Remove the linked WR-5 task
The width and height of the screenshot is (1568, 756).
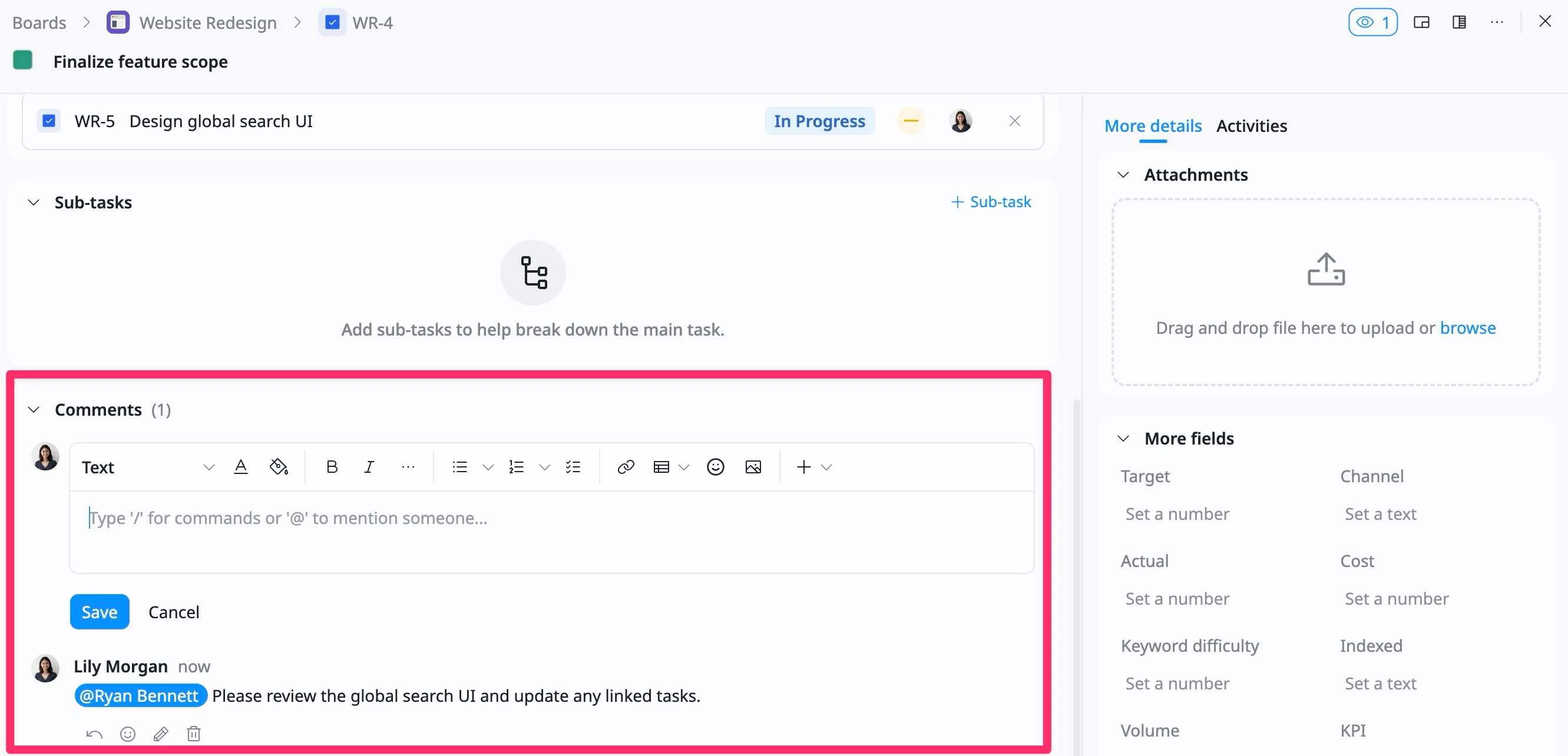tap(1014, 121)
